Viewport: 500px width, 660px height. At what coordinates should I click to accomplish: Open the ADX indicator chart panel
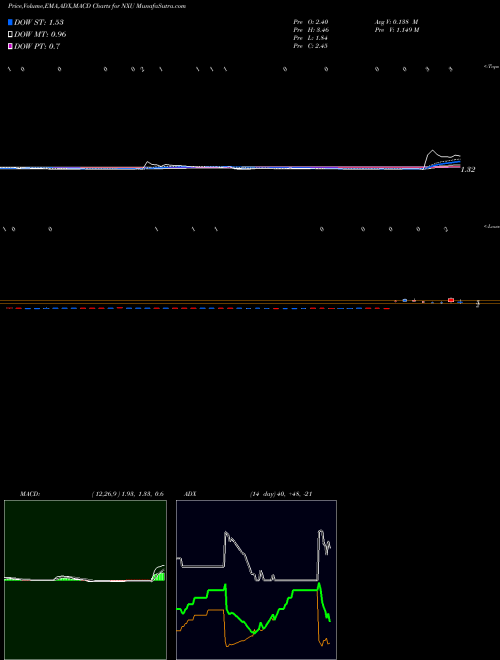pyautogui.click(x=256, y=580)
